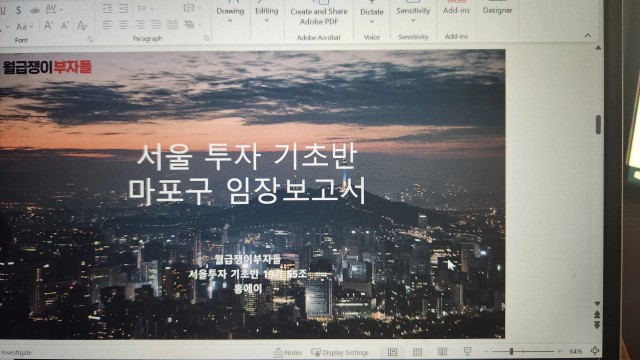Start the Slide Show from the status bar

pos(467,351)
